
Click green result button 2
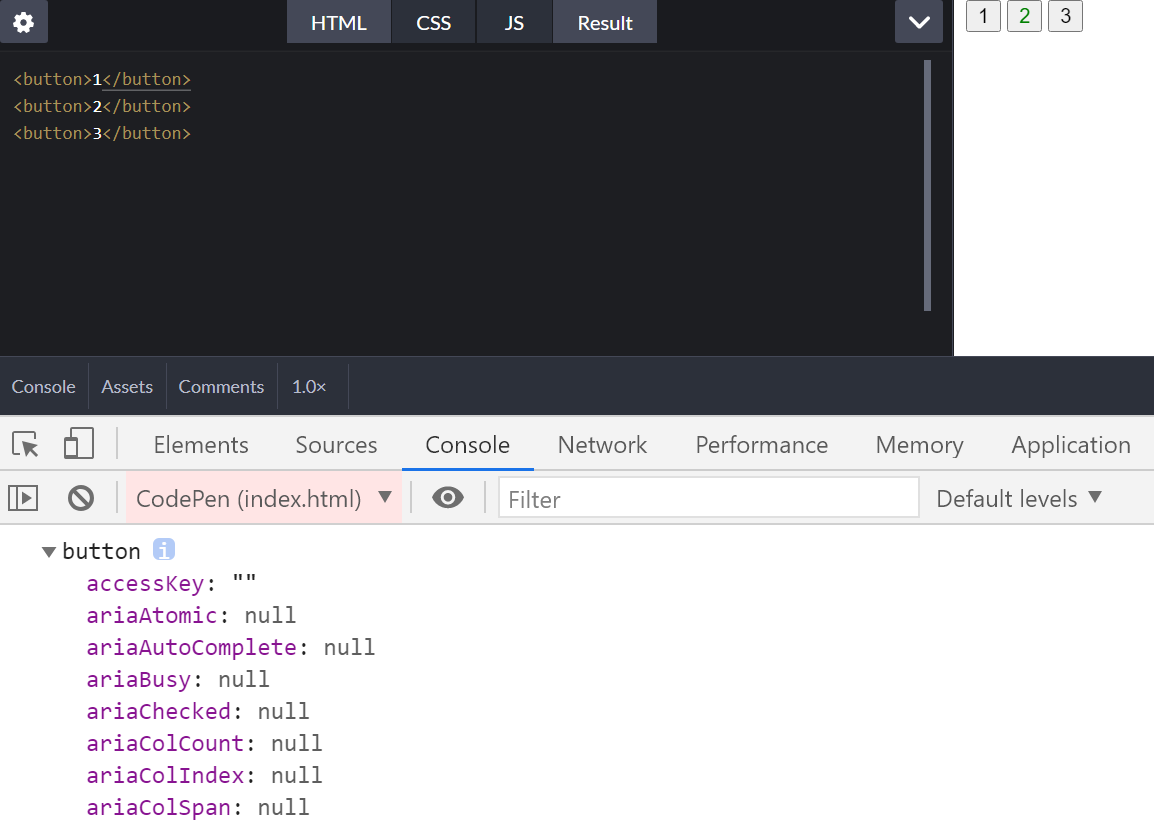[1024, 16]
